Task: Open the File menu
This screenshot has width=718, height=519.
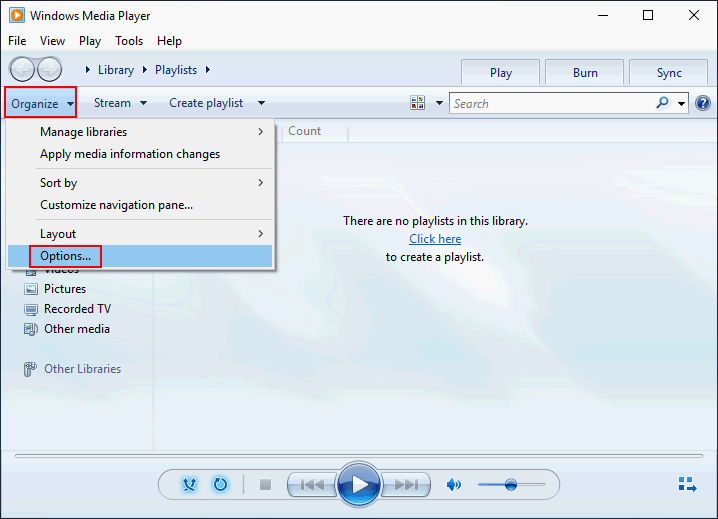Action: point(17,41)
